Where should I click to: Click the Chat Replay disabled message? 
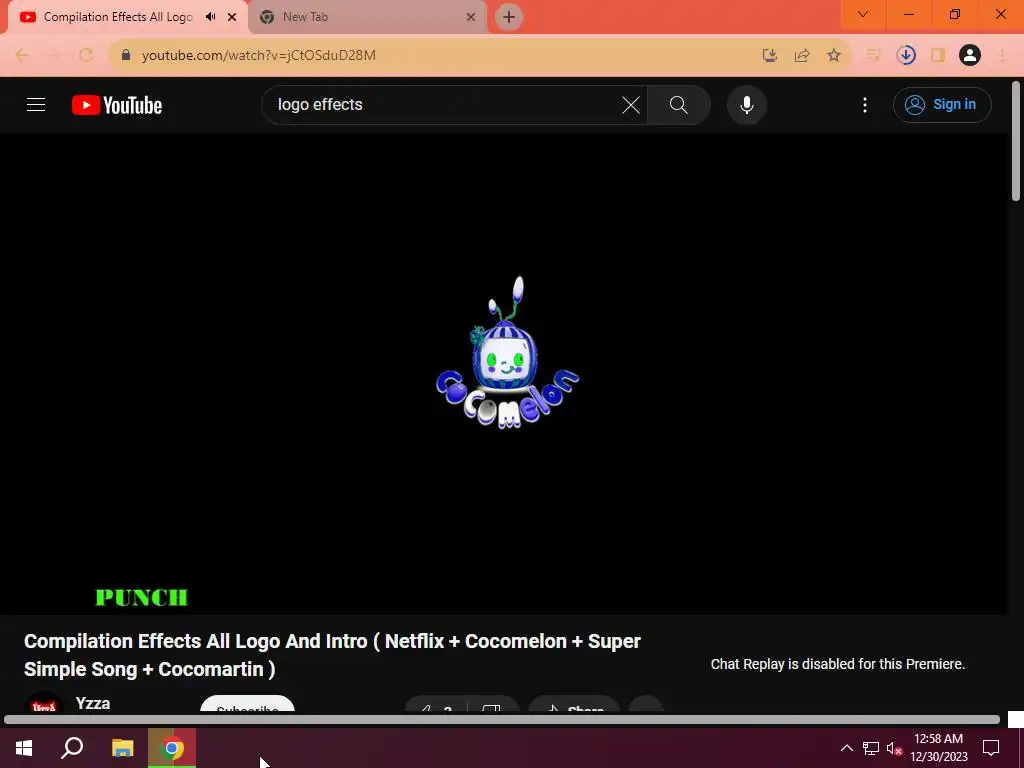[838, 664]
